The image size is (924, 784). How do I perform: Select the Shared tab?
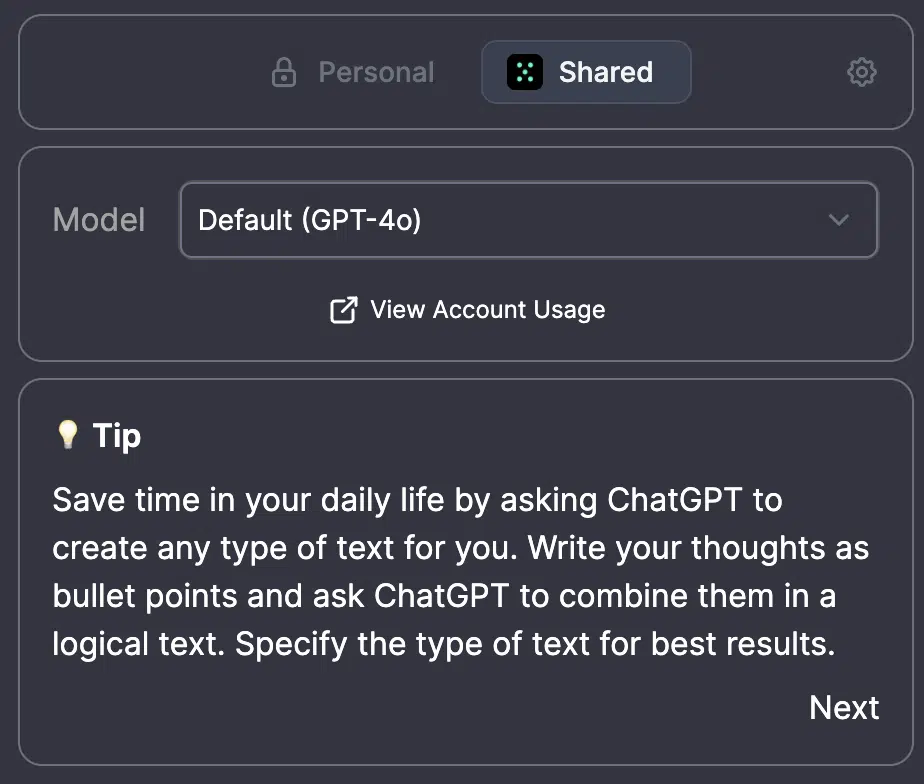point(586,72)
